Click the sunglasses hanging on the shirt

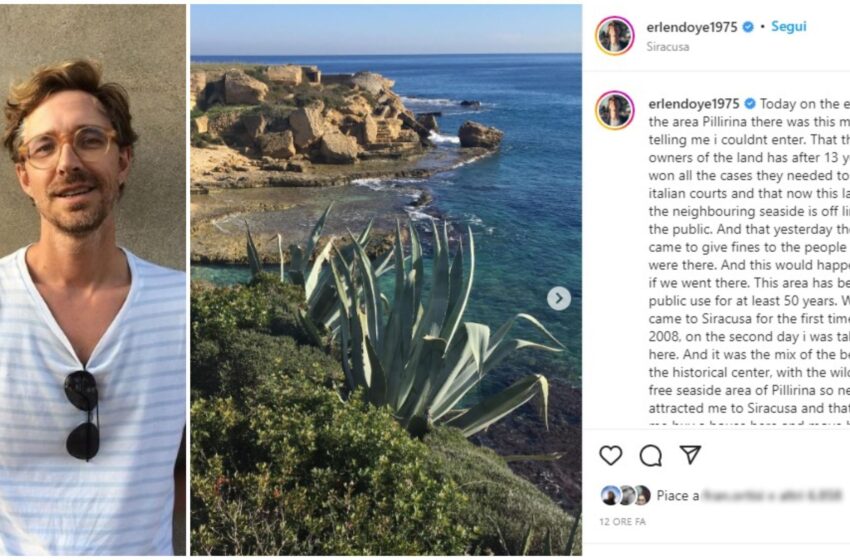(x=82, y=414)
